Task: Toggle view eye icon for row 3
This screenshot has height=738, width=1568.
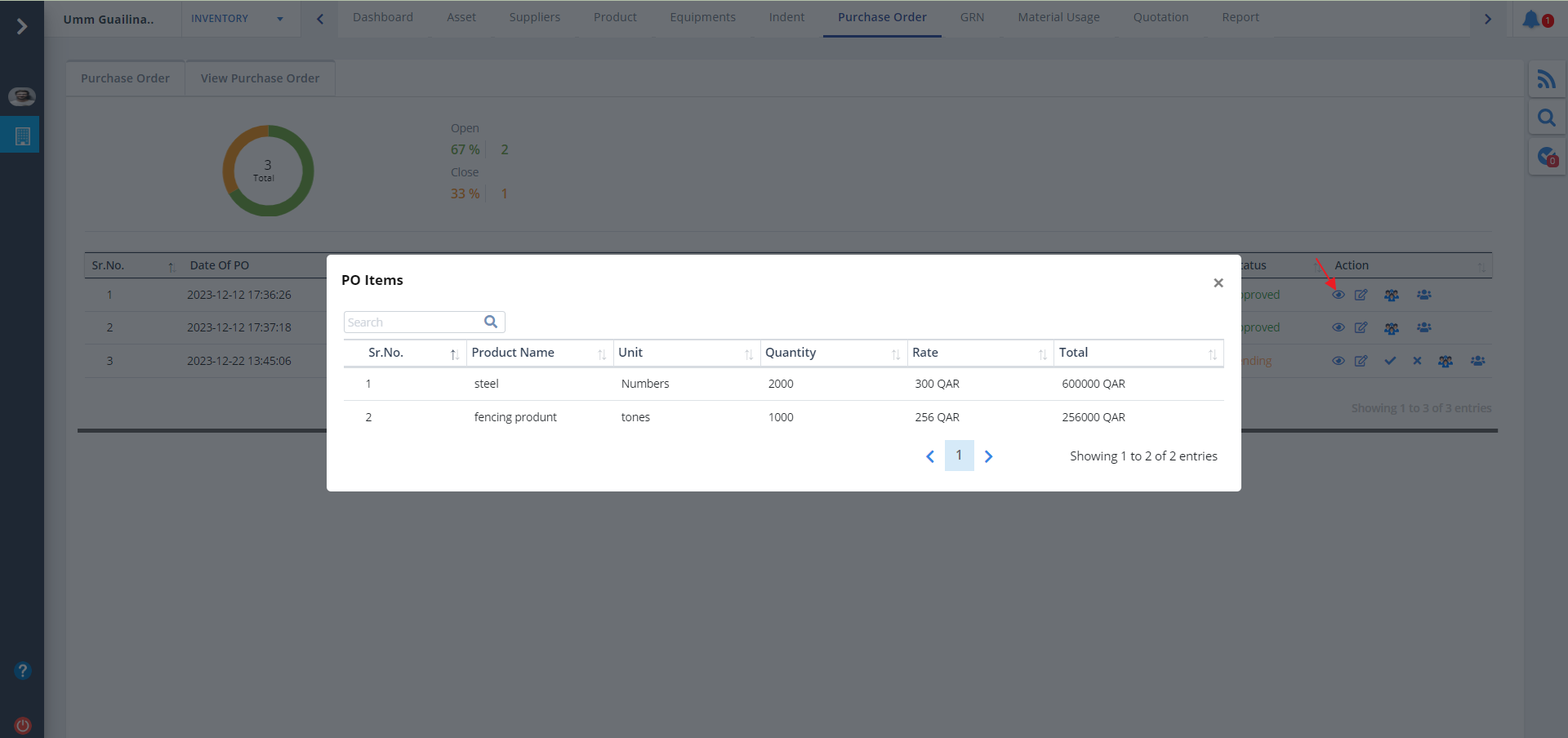Action: pyautogui.click(x=1338, y=361)
